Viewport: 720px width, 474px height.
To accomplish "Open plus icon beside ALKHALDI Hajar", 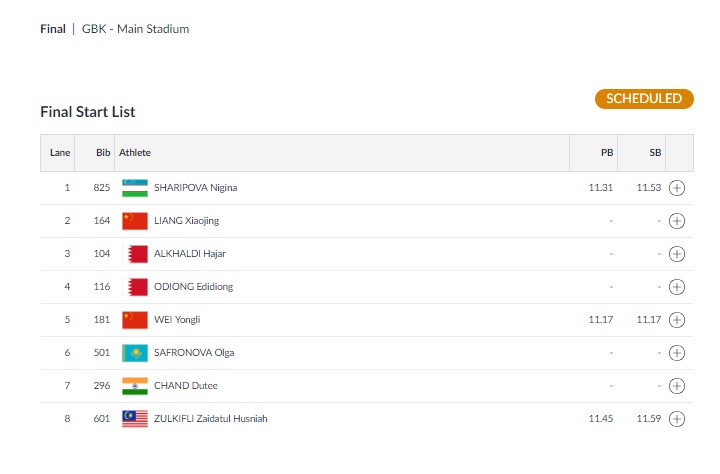I will coord(676,254).
